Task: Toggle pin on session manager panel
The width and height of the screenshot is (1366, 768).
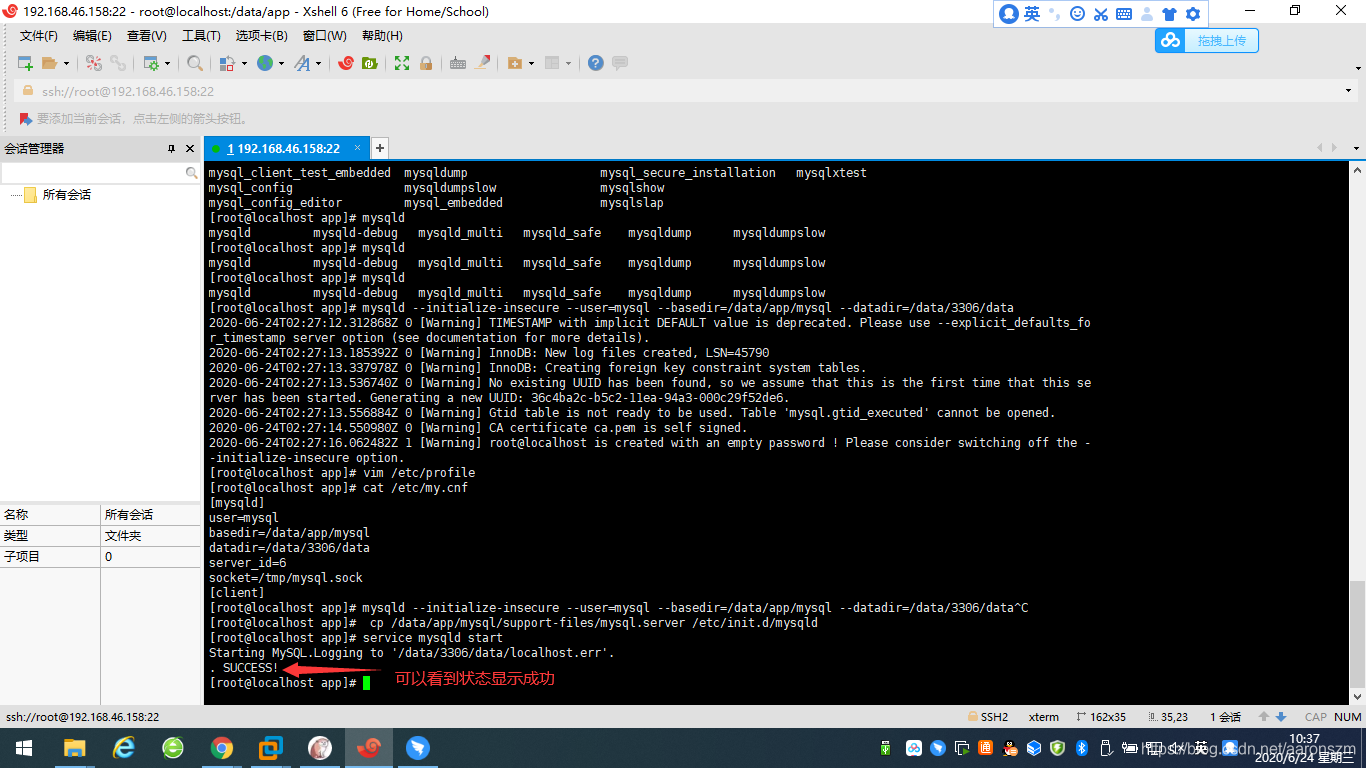Action: (x=171, y=149)
